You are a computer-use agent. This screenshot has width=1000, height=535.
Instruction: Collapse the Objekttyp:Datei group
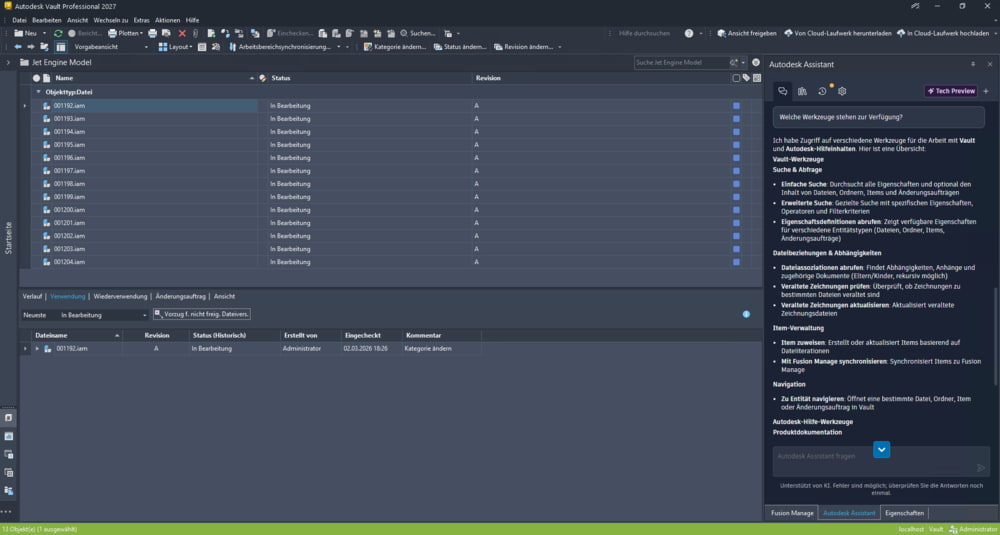click(38, 92)
